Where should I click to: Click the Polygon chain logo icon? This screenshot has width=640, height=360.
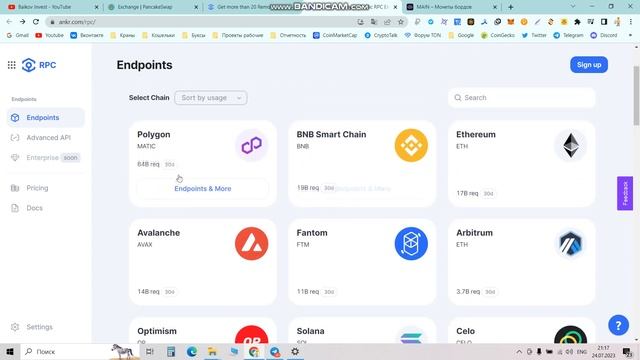(251, 145)
